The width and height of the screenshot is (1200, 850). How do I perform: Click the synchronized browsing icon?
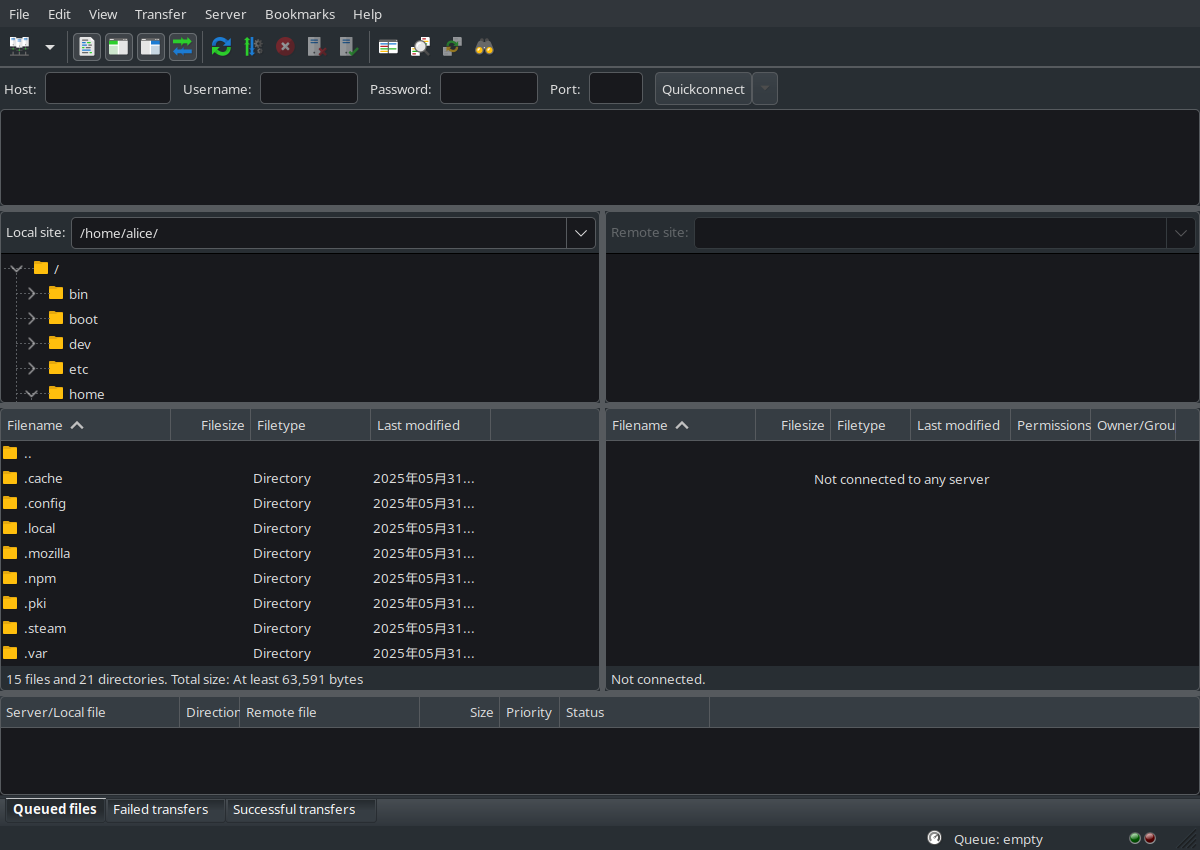[x=452, y=46]
